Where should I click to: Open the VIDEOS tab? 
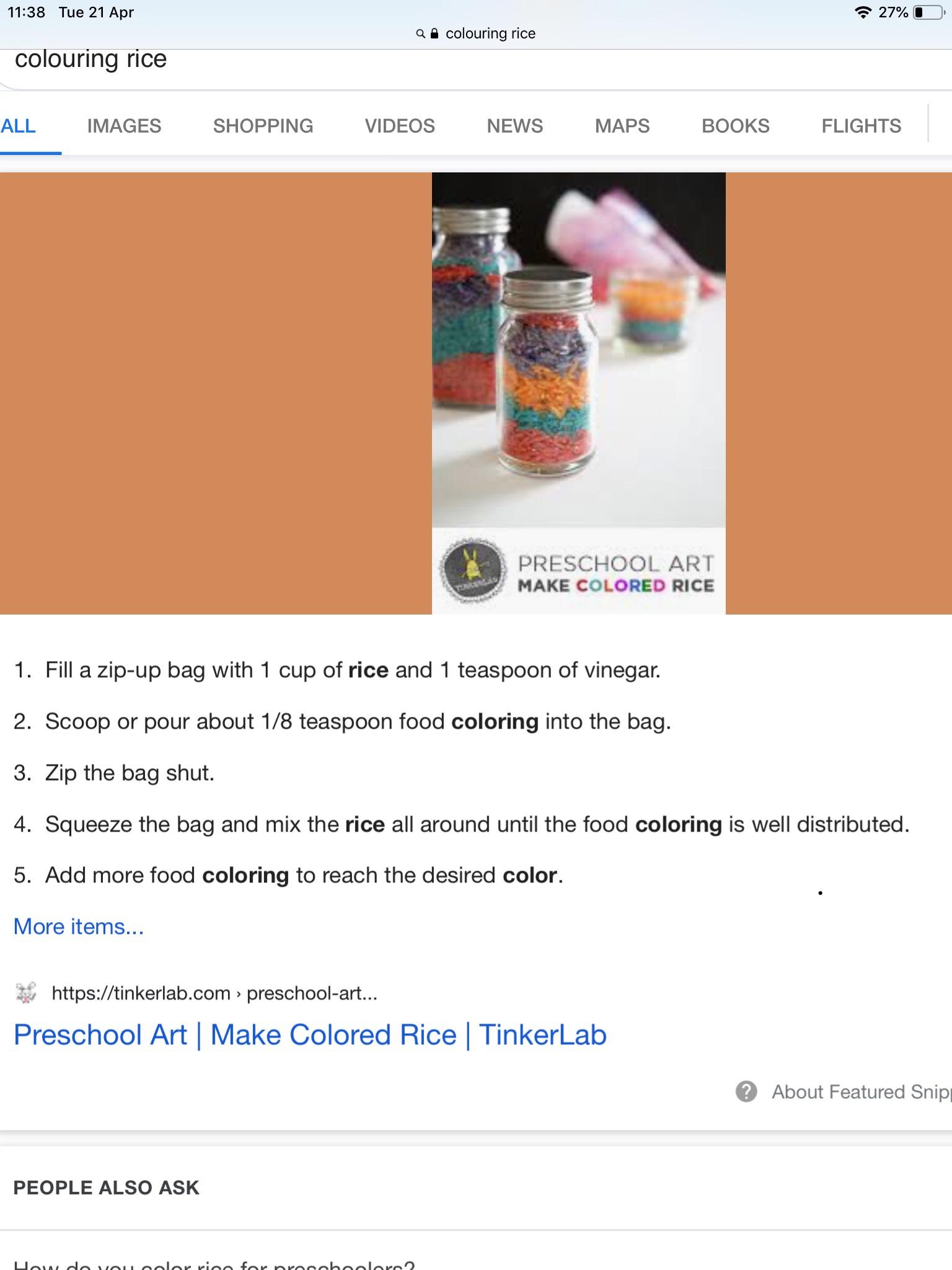pos(400,126)
